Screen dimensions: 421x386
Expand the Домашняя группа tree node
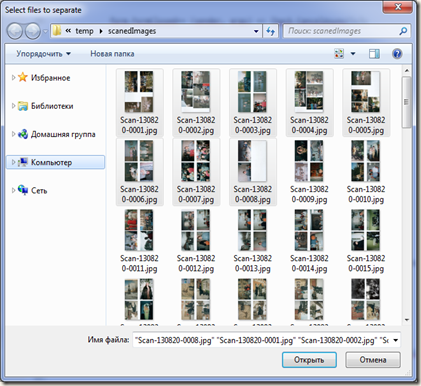point(13,134)
